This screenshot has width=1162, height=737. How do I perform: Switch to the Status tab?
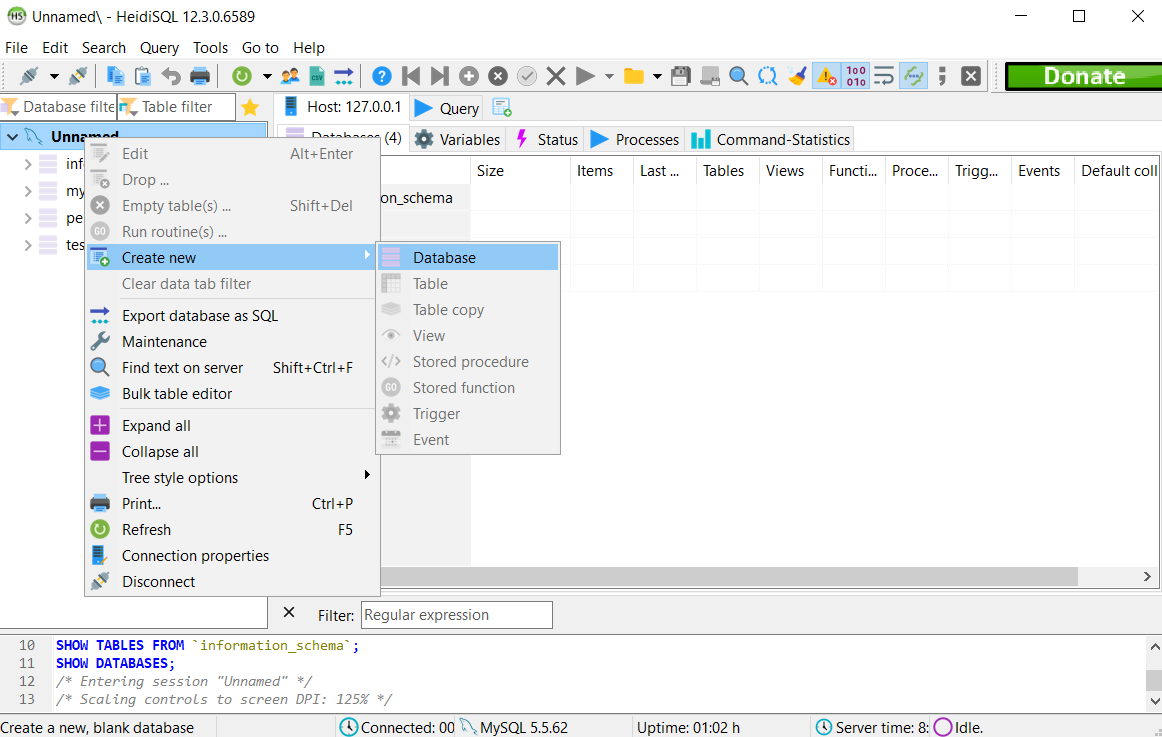click(546, 139)
